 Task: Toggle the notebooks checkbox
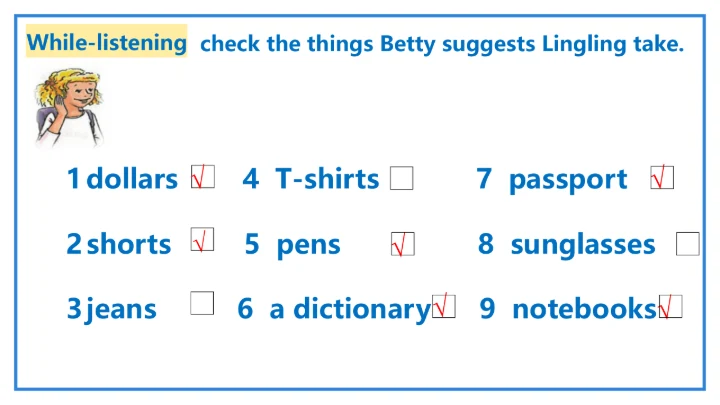671,307
